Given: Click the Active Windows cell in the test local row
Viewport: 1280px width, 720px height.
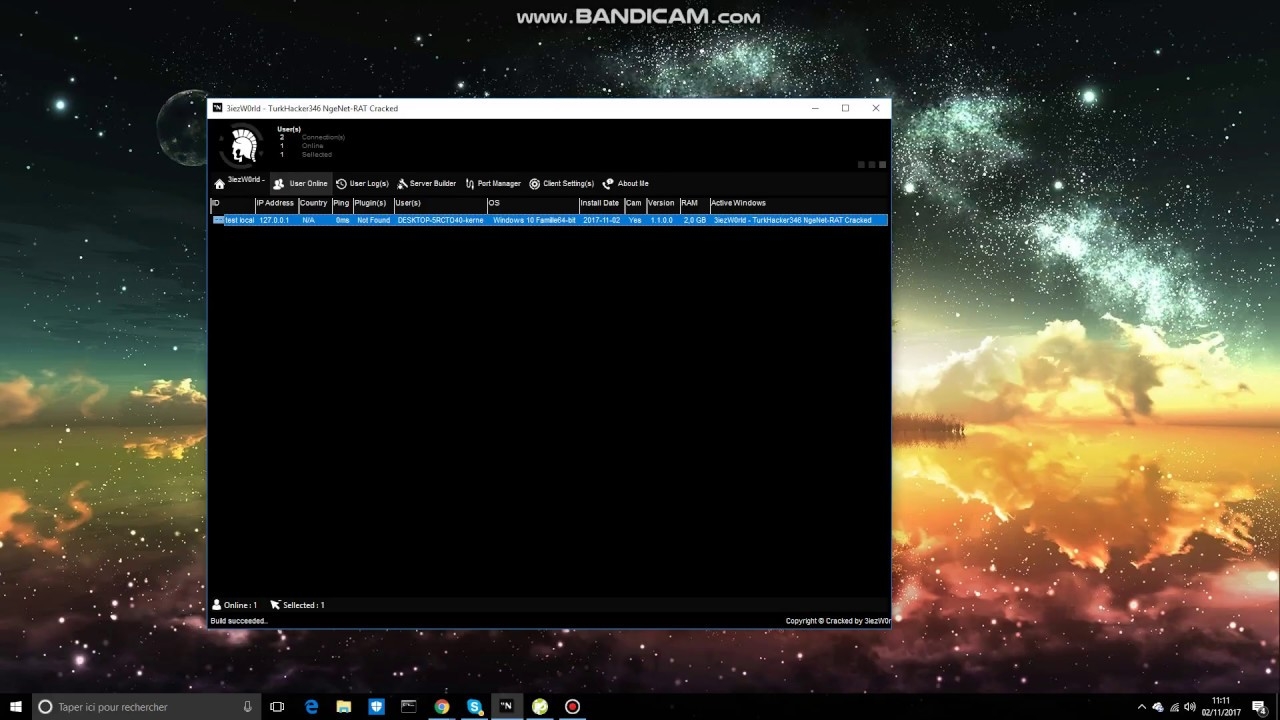Looking at the screenshot, I should (792, 220).
